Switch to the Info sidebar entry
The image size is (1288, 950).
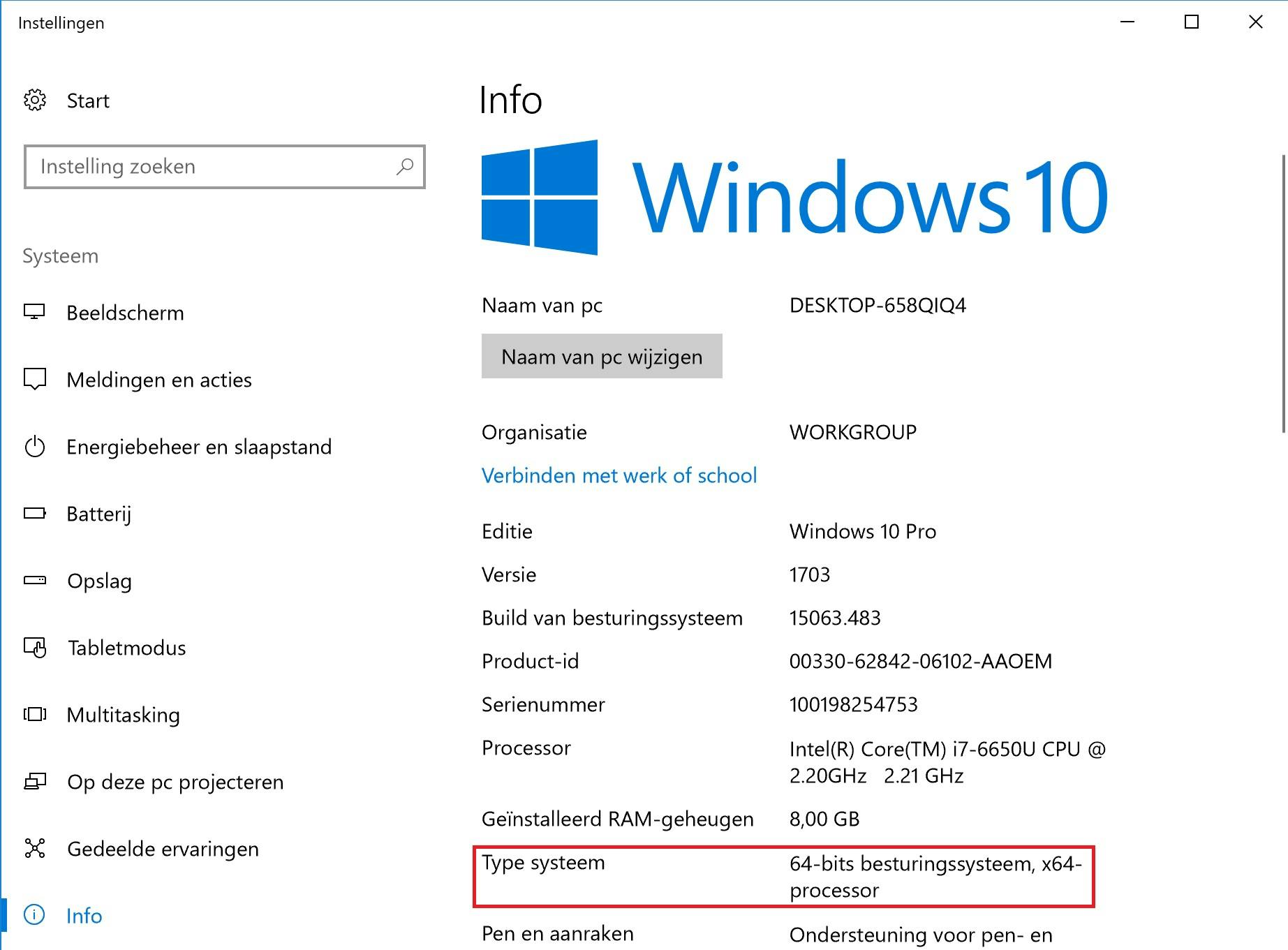pyautogui.click(x=83, y=915)
